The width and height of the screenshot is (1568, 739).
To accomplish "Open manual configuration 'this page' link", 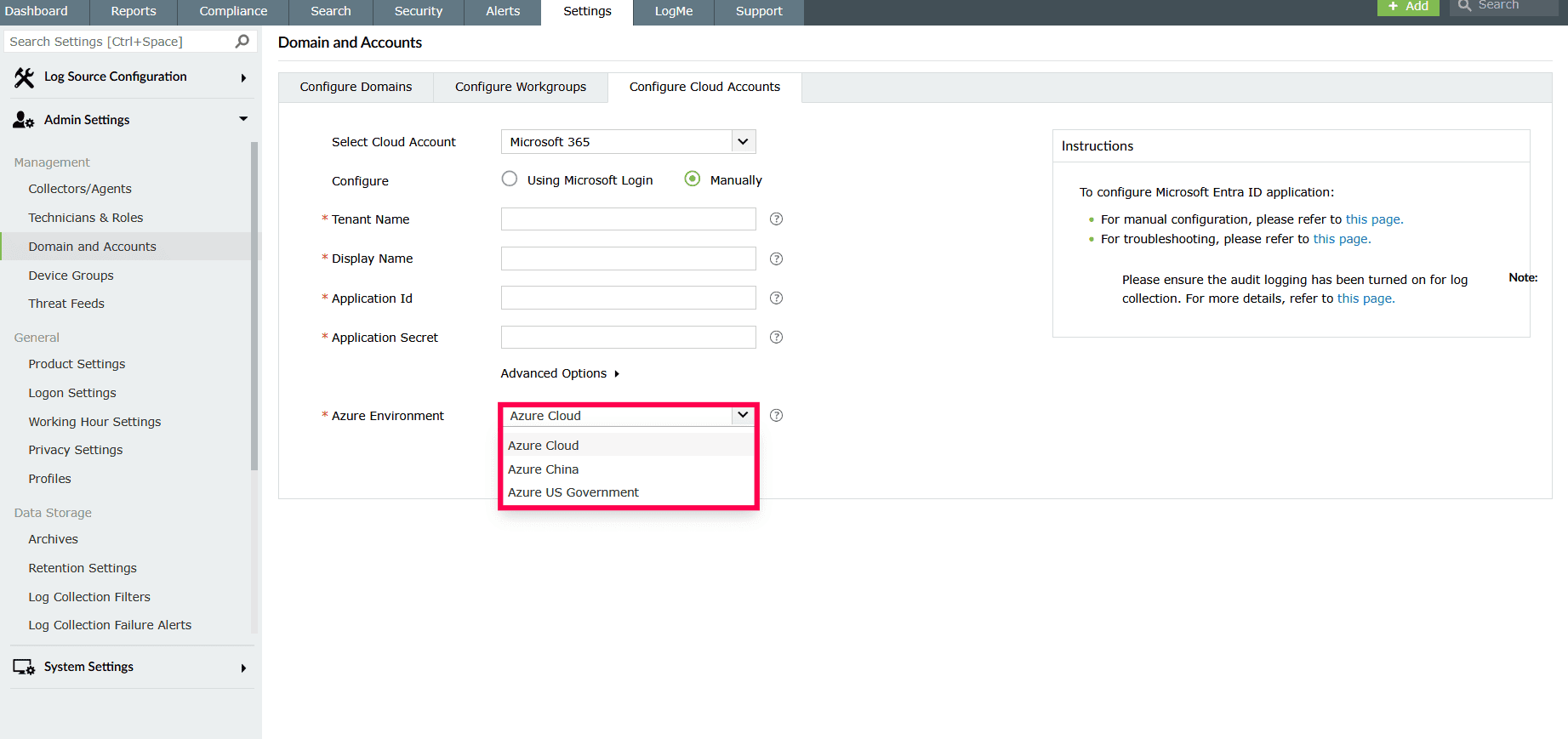I will (x=1374, y=219).
